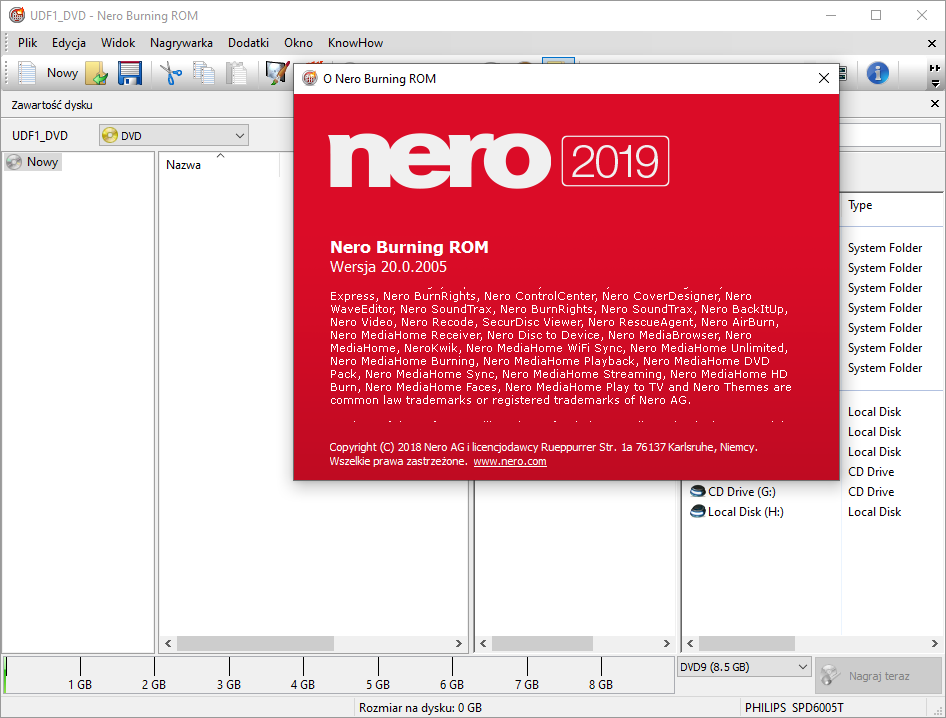Click the Local Disk (H:) drive icon
946x718 pixels.
[x=698, y=512]
